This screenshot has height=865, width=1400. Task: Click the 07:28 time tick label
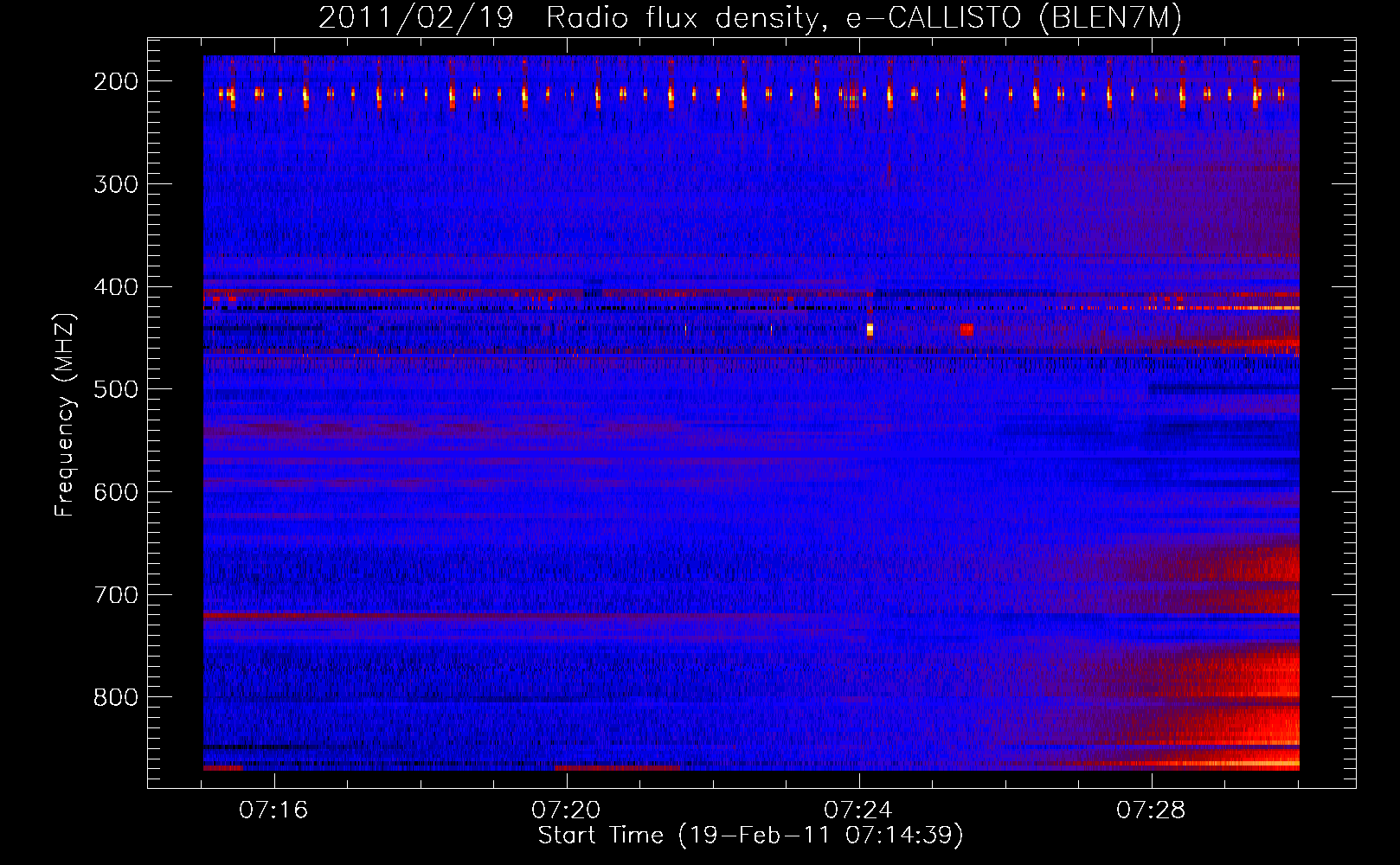1151,811
